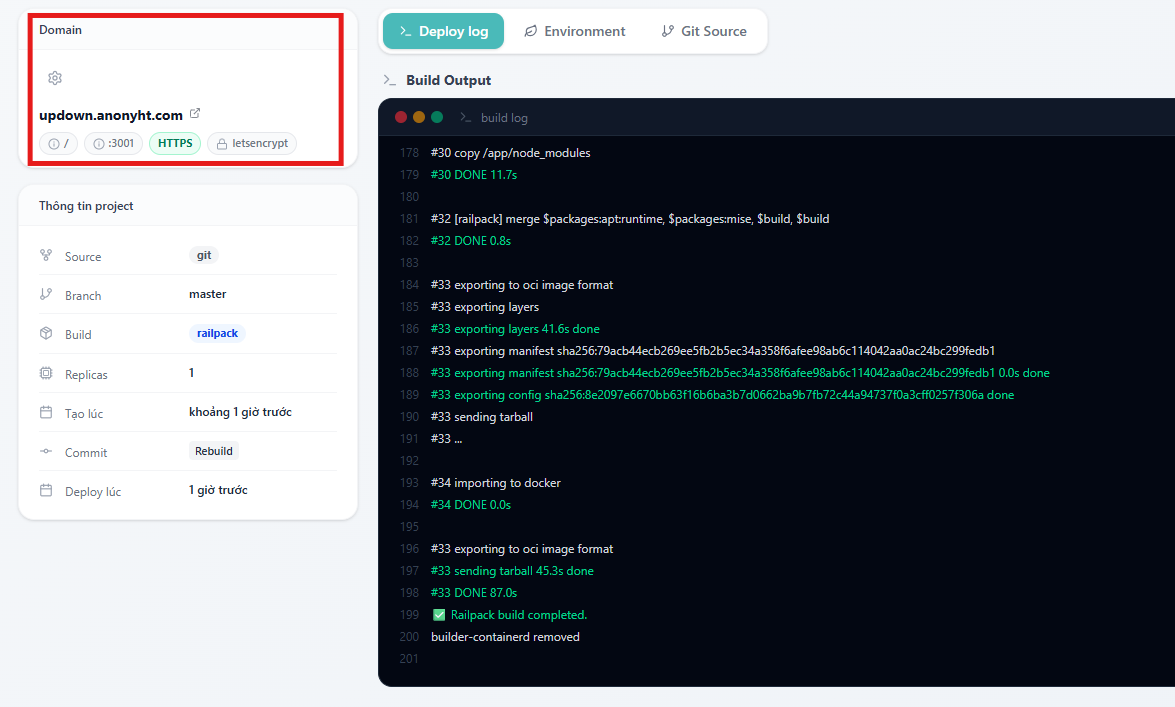1175x707 pixels.
Task: Click log line 189 exporting config sha256
Action: pos(722,395)
